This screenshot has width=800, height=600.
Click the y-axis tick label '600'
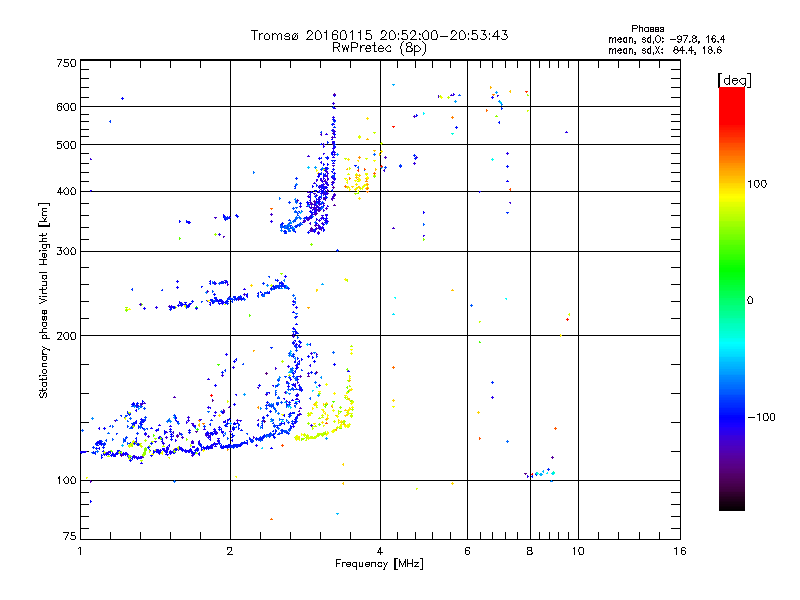coord(67,107)
